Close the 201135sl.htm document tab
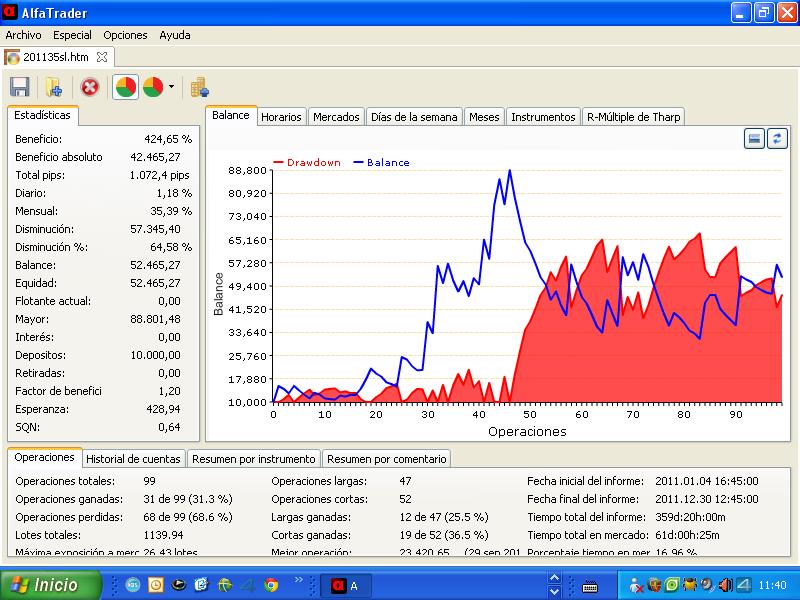Image resolution: width=800 pixels, height=600 pixels. [102, 57]
